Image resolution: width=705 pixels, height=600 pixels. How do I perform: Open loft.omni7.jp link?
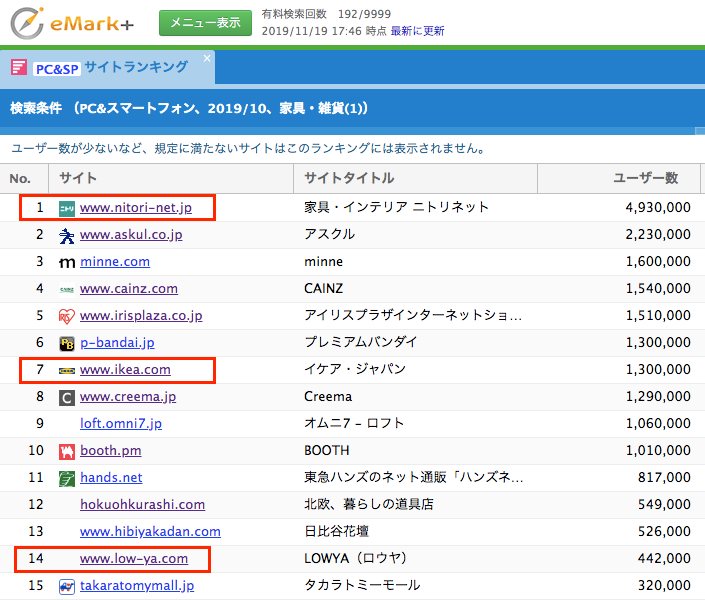click(121, 424)
